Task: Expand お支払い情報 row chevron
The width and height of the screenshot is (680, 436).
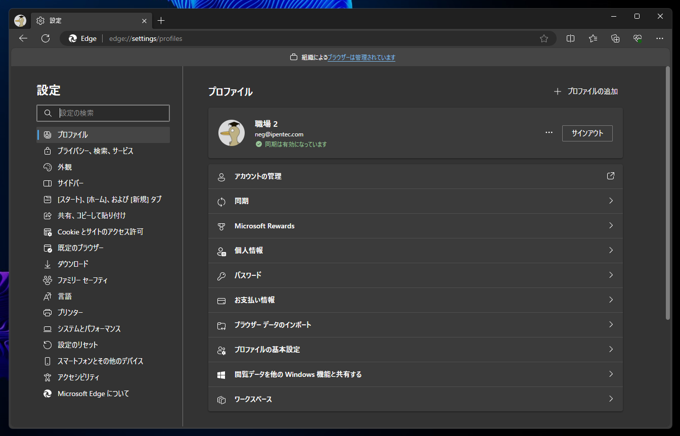Action: (611, 300)
